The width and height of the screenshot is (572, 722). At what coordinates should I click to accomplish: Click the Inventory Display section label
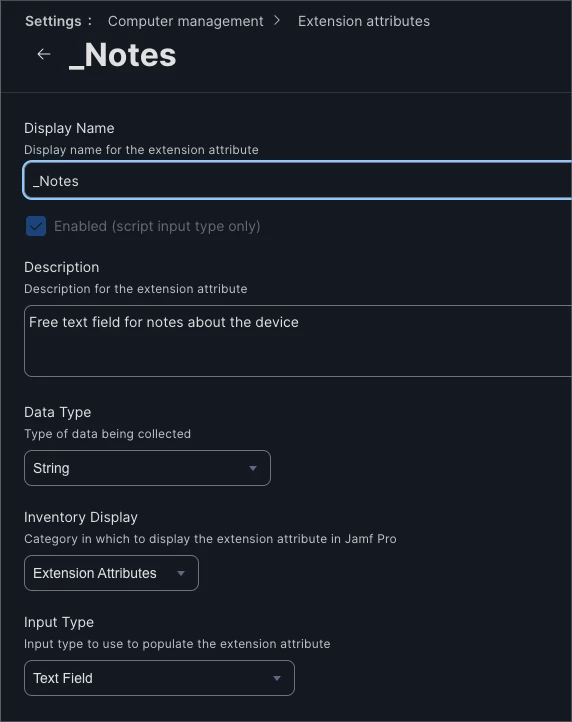81,517
